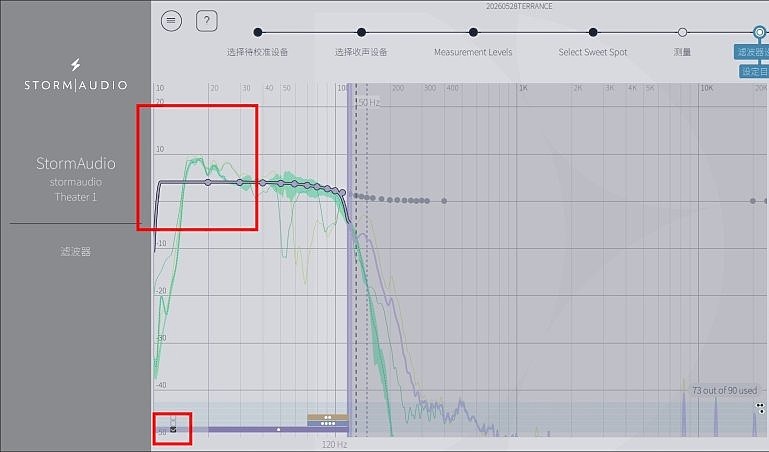Select the 选择待校准设备 step dot
The width and height of the screenshot is (769, 452).
point(258,32)
